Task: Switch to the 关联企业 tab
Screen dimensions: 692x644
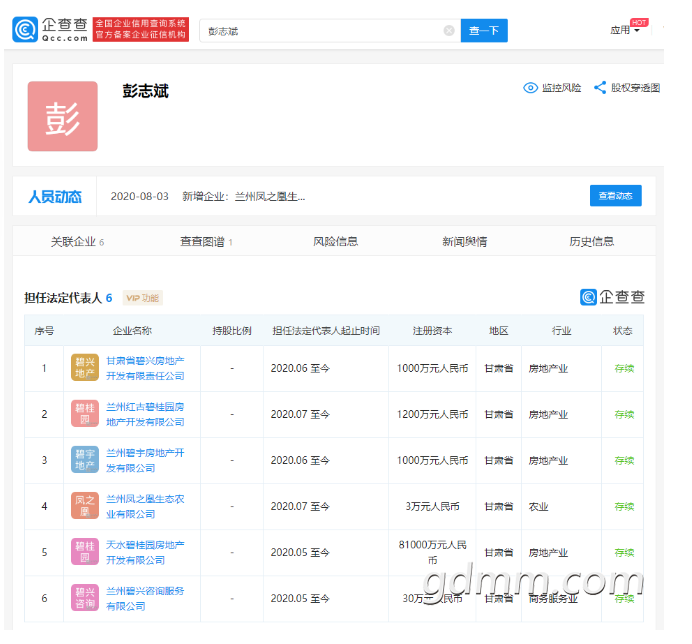Action: (x=77, y=242)
